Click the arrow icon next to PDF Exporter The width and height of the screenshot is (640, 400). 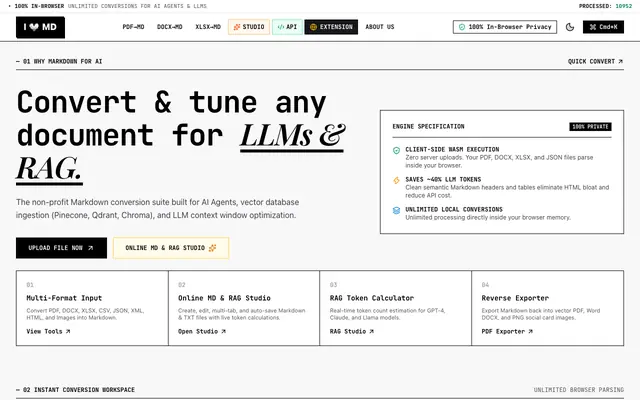[530, 331]
